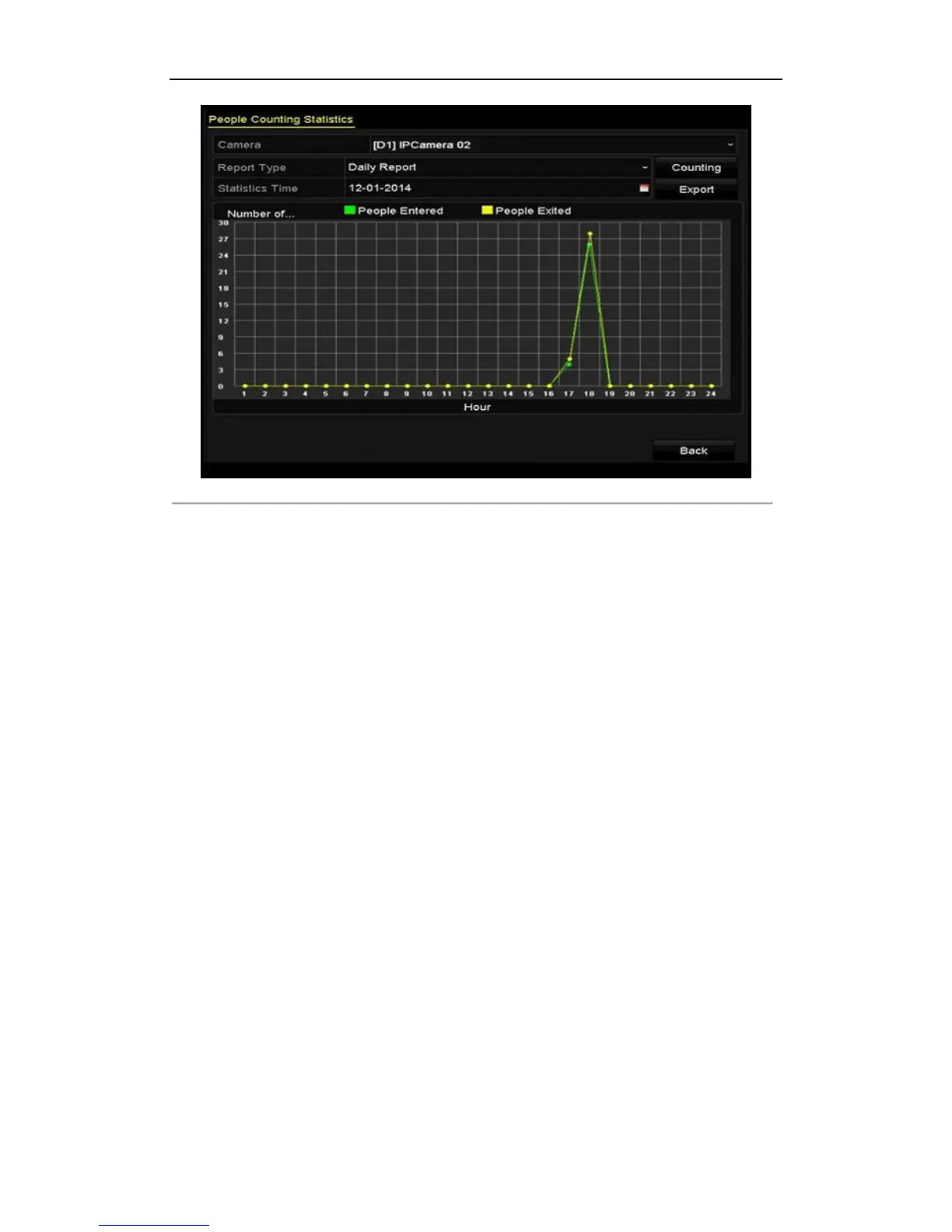Select the People Counting Statistics tab
Viewport: 952px width, 1232px height.
(x=281, y=119)
